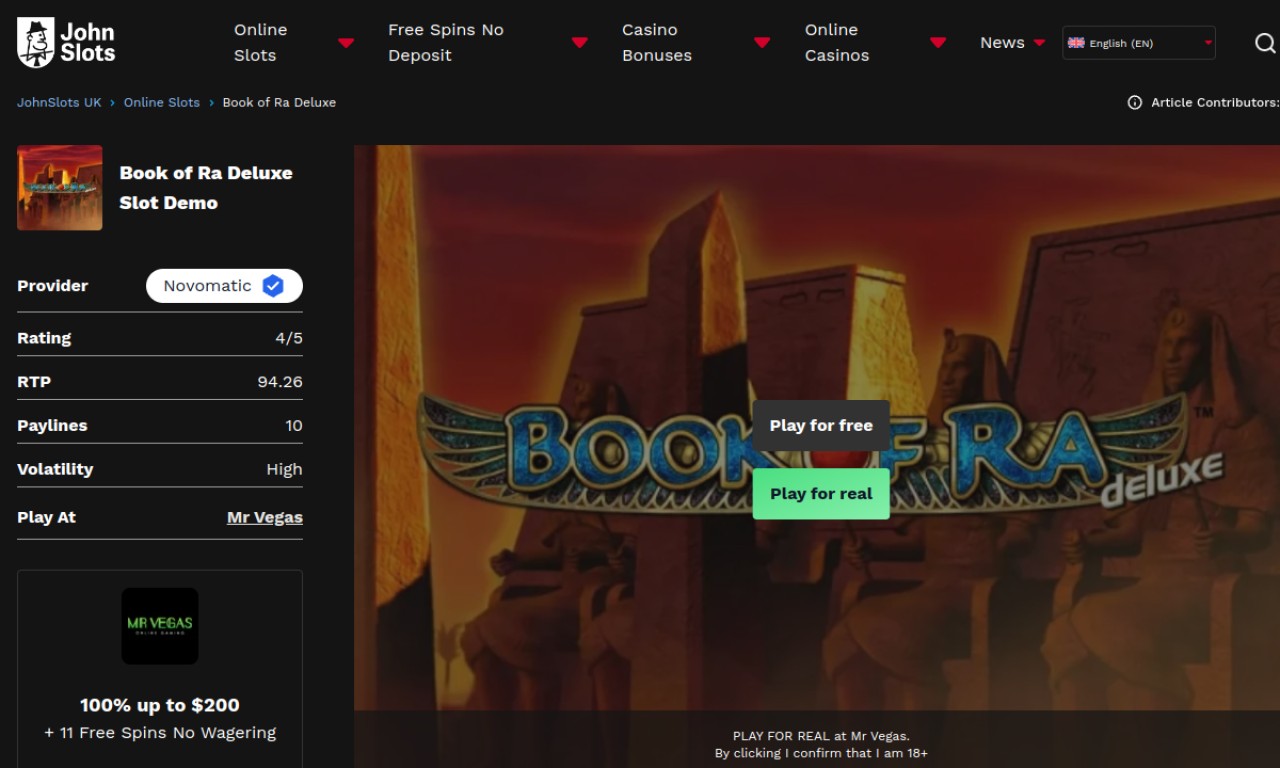
Task: Click the PLAY FOR REAL at Mr Vegas notice
Action: (x=821, y=736)
